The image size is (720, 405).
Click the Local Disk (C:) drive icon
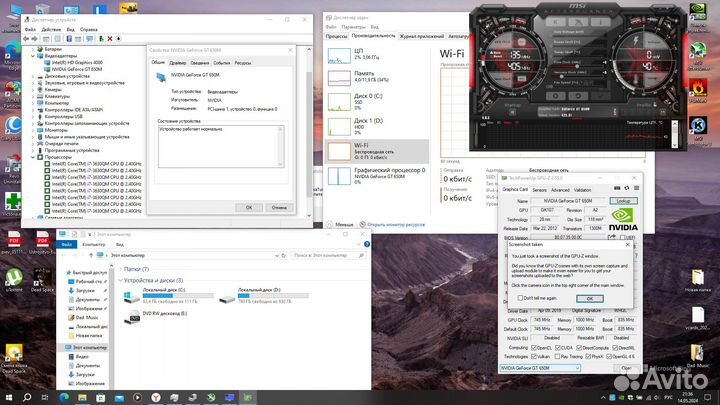[131, 297]
